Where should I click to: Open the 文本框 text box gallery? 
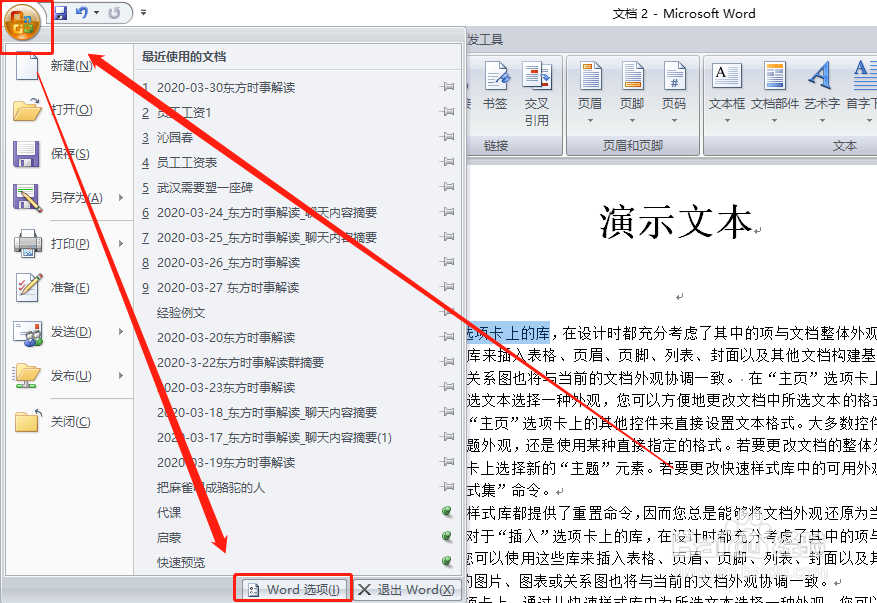pyautogui.click(x=727, y=93)
